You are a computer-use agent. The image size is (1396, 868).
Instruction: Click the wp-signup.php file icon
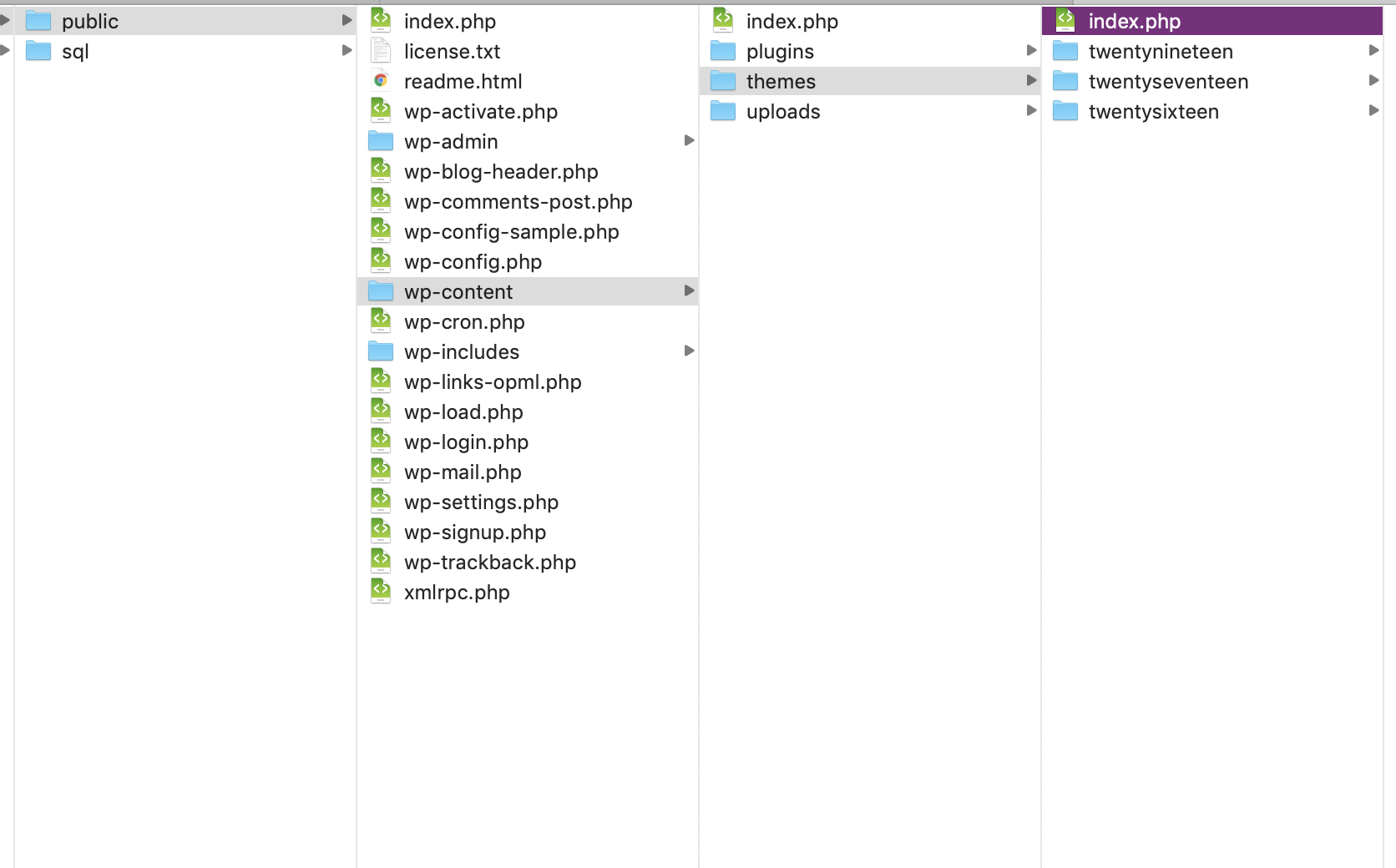pos(381,531)
